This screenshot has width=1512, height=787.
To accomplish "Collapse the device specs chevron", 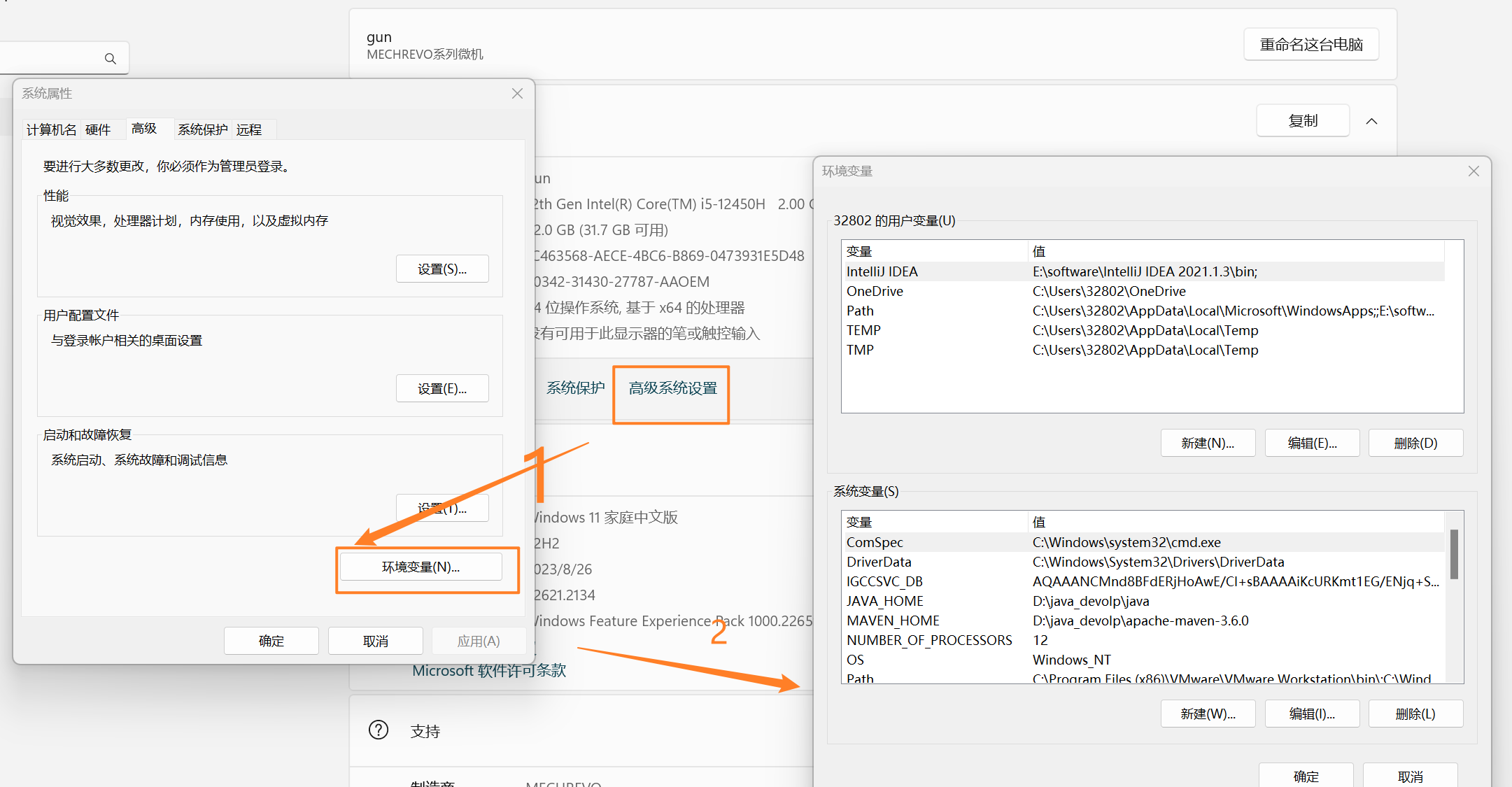I will point(1371,121).
